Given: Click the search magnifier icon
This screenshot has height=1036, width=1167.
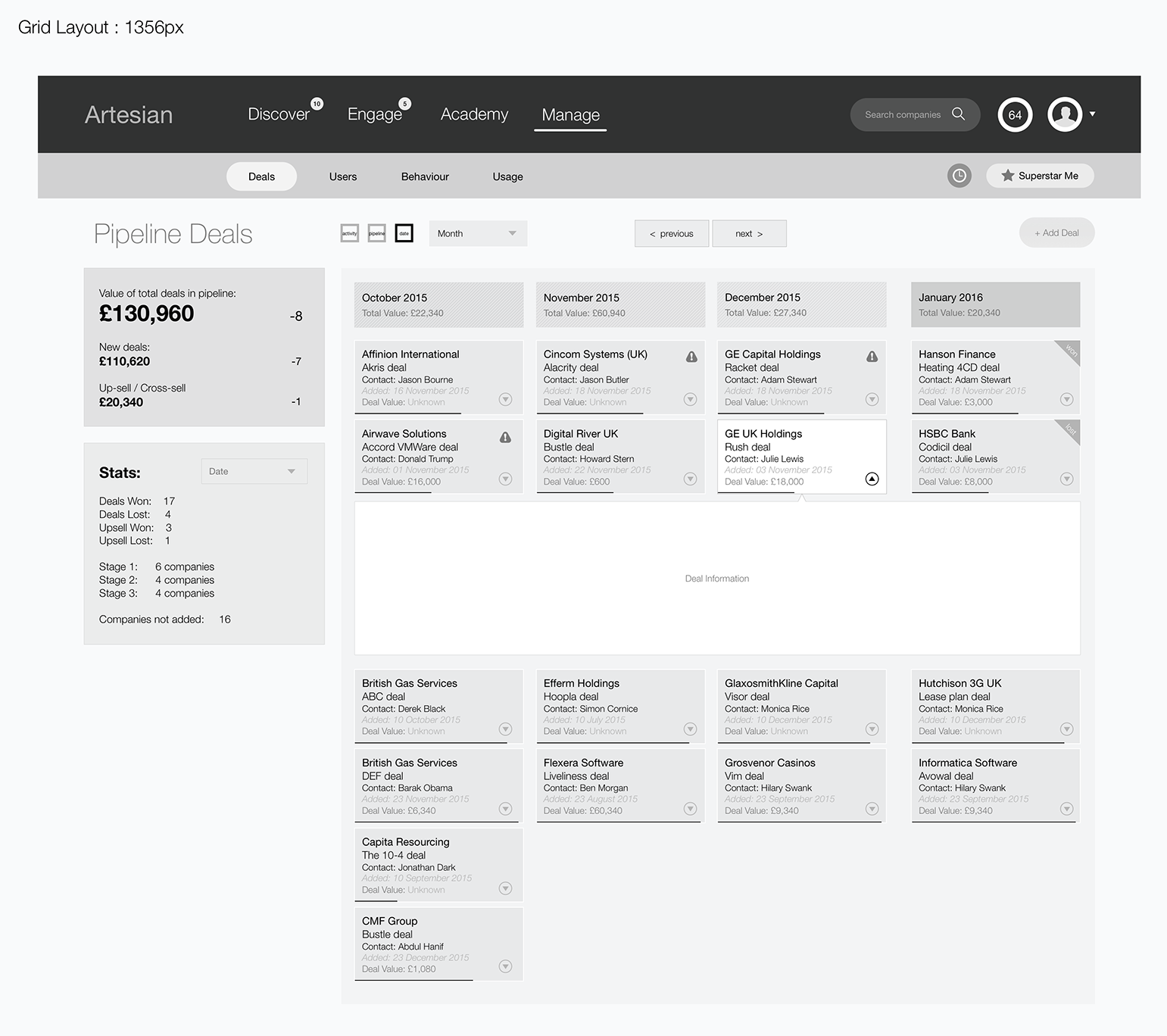Looking at the screenshot, I should [958, 114].
